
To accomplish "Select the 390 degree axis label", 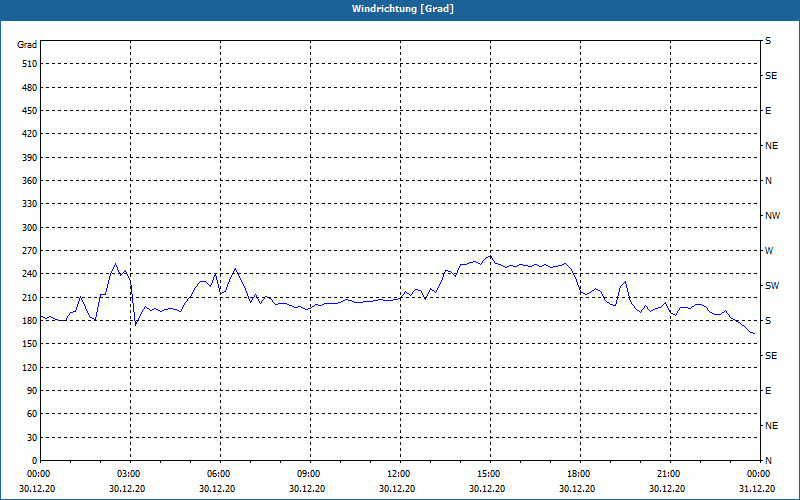I will click(30, 158).
